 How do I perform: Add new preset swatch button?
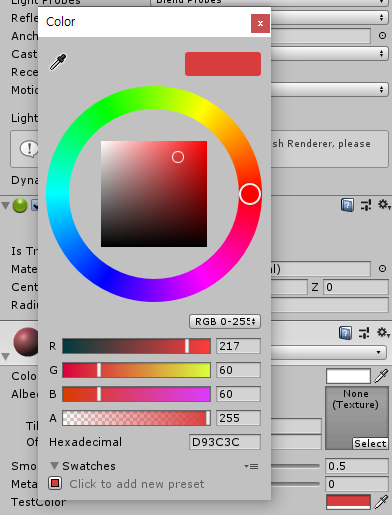click(x=55, y=483)
